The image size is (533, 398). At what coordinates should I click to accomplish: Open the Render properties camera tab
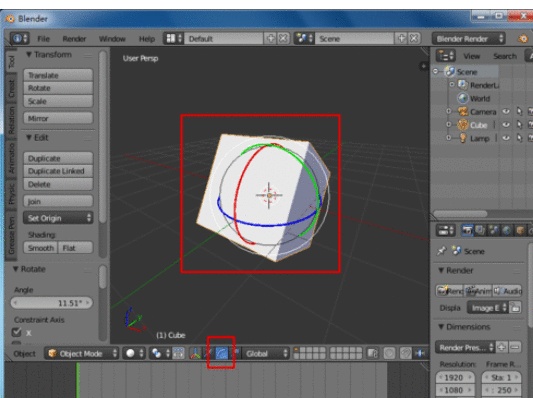(x=467, y=230)
